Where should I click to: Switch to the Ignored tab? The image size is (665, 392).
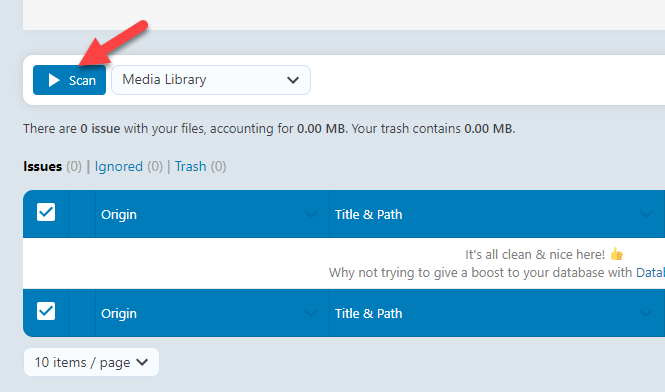[118, 166]
